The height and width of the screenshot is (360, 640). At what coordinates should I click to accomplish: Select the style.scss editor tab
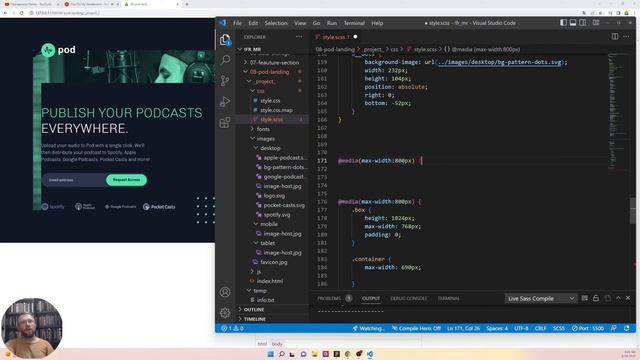click(336, 37)
